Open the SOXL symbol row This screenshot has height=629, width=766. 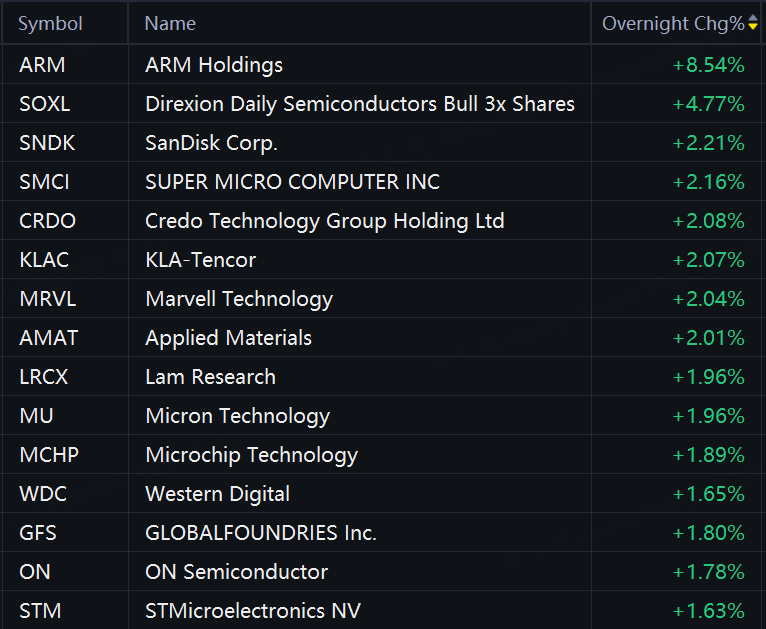pyautogui.click(x=45, y=104)
